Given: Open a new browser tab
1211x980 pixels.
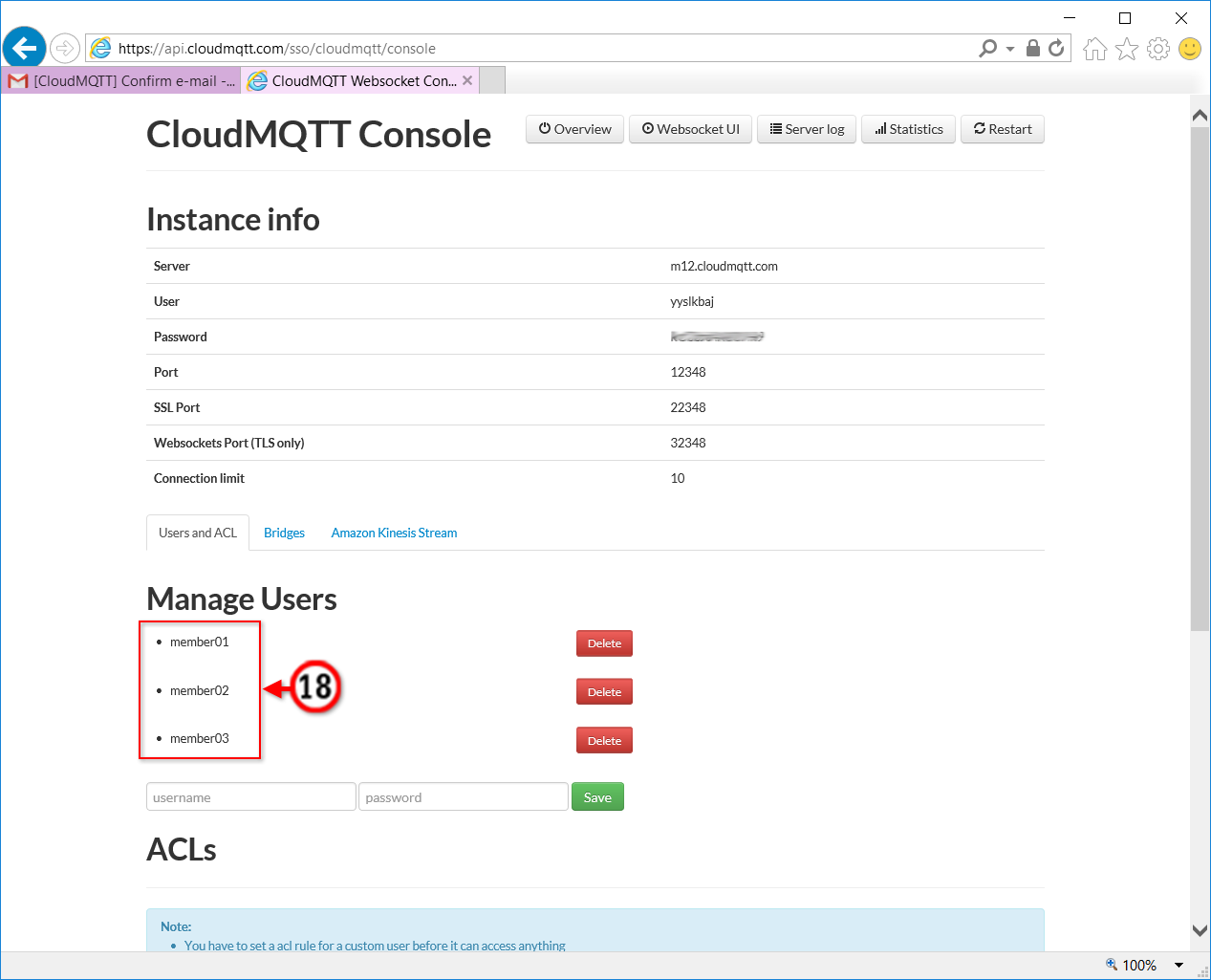Looking at the screenshot, I should click(x=492, y=81).
